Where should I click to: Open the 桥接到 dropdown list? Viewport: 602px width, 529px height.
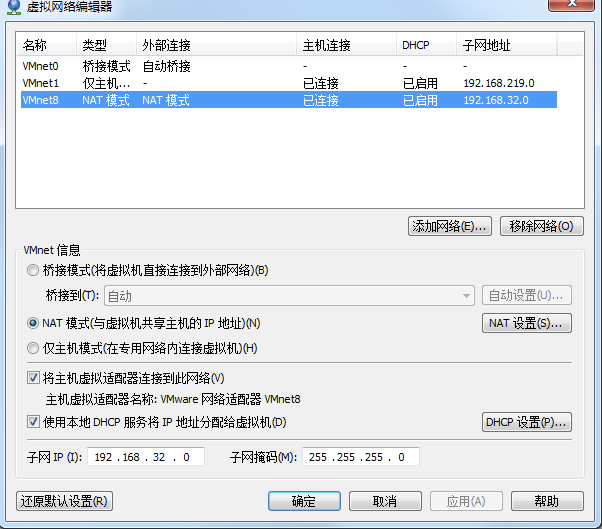click(289, 296)
